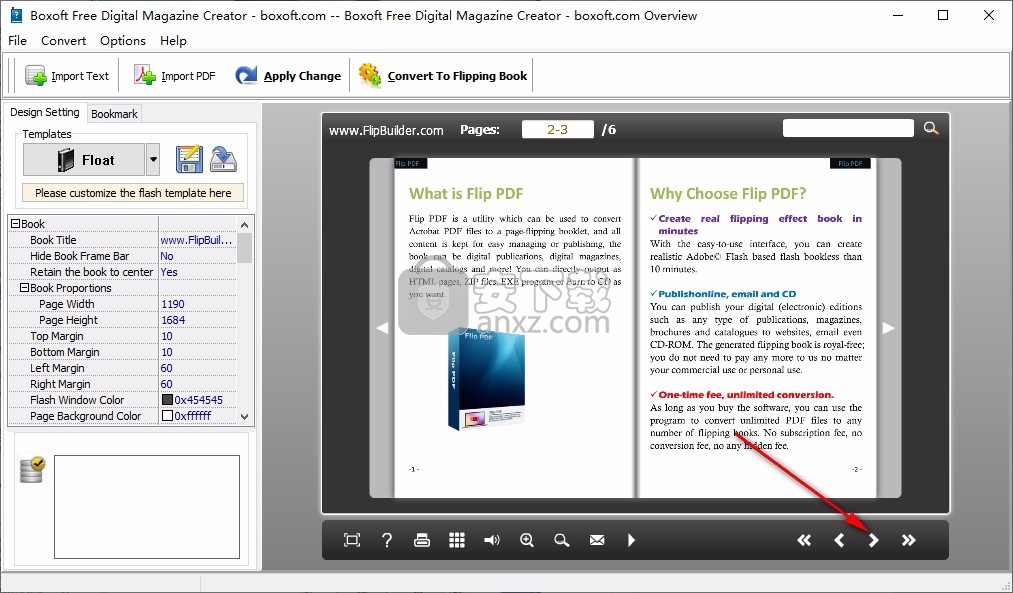Viewport: 1013px width, 593px height.
Task: Click the empty preview box in left panel
Action: [x=147, y=506]
